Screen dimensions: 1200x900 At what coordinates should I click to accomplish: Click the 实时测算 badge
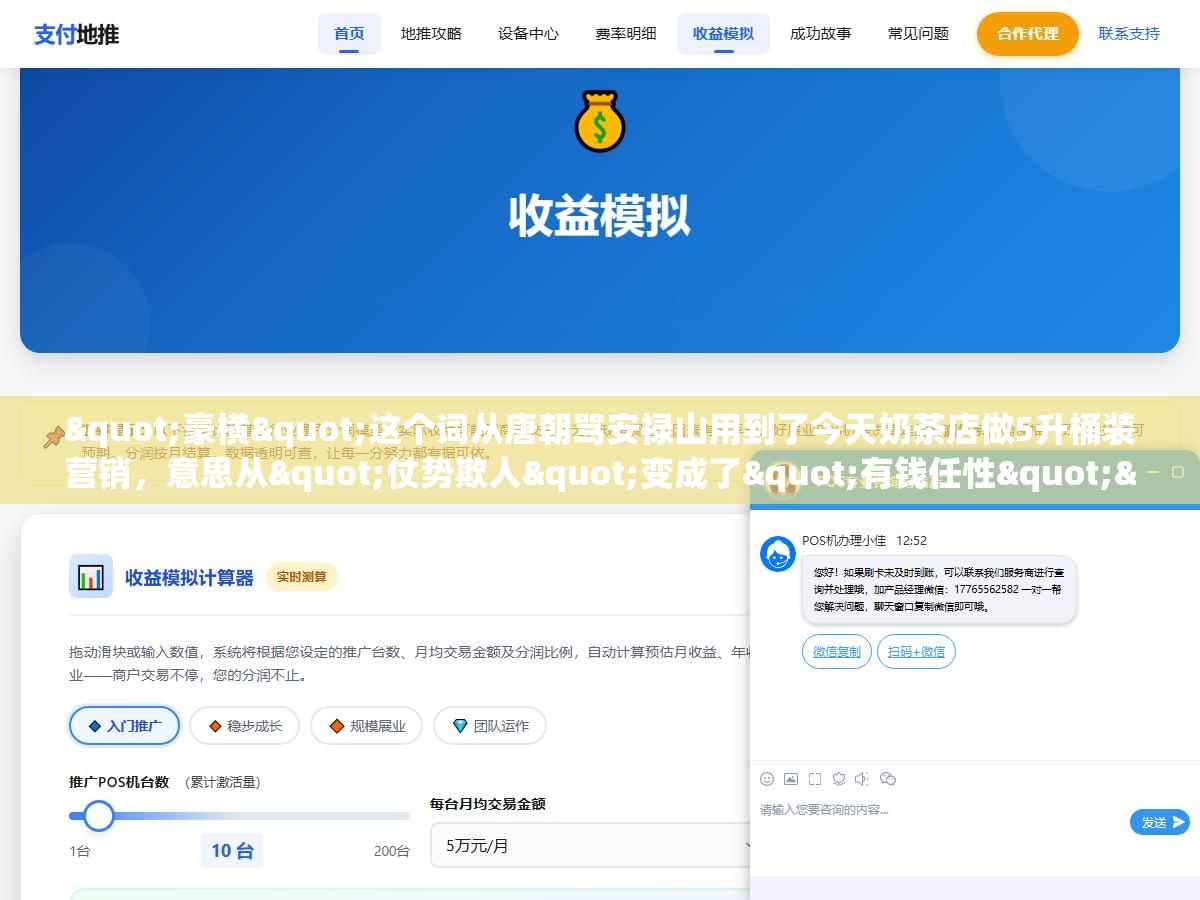tap(302, 577)
